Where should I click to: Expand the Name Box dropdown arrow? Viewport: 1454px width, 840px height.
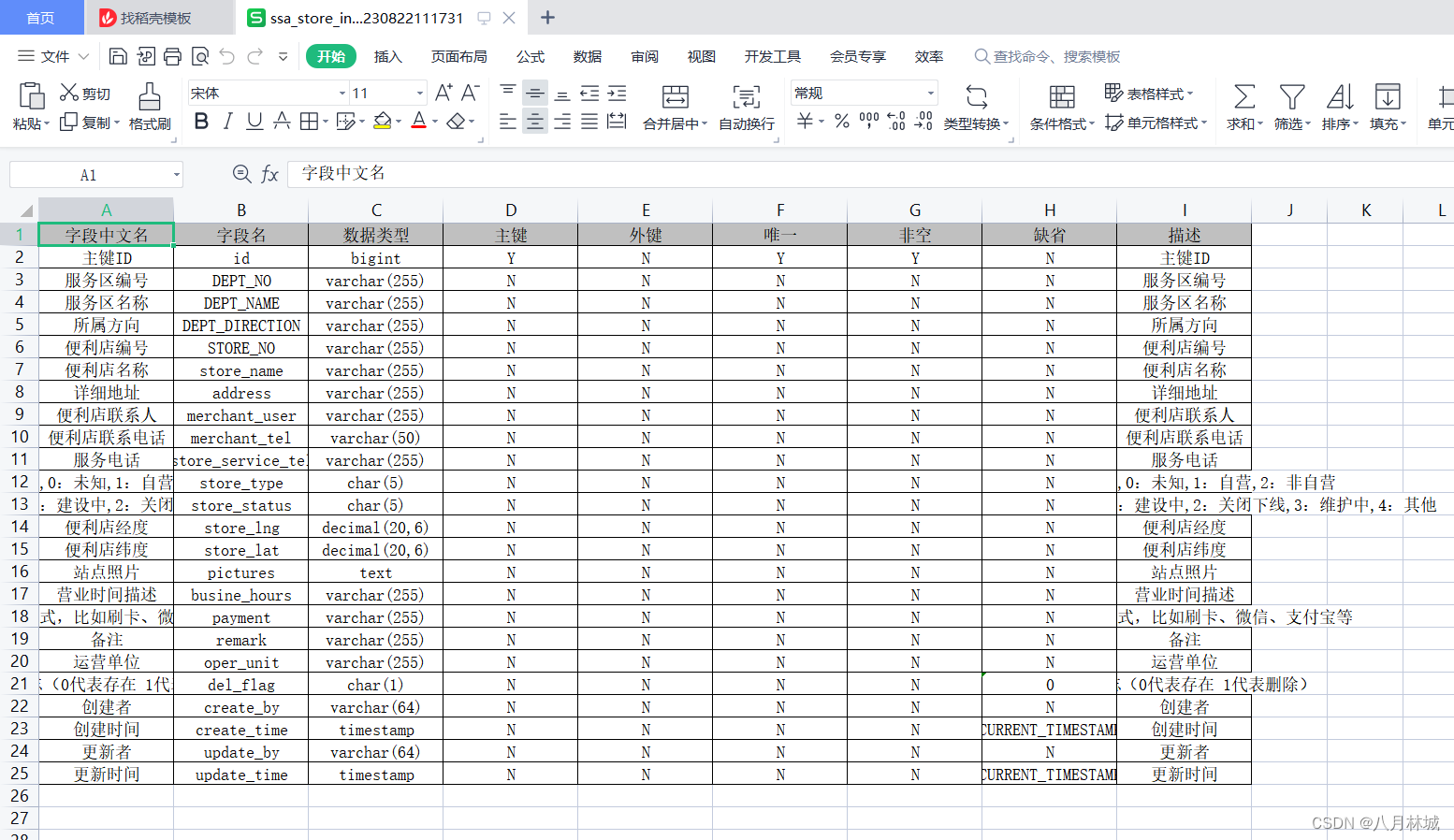[176, 175]
